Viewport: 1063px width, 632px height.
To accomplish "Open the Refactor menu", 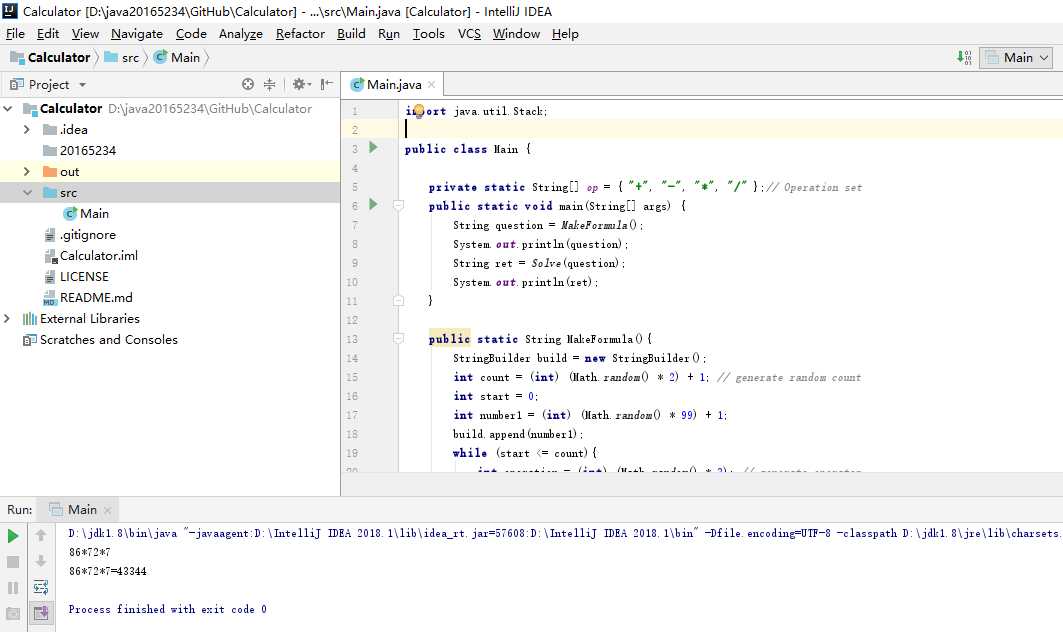I will pyautogui.click(x=300, y=34).
